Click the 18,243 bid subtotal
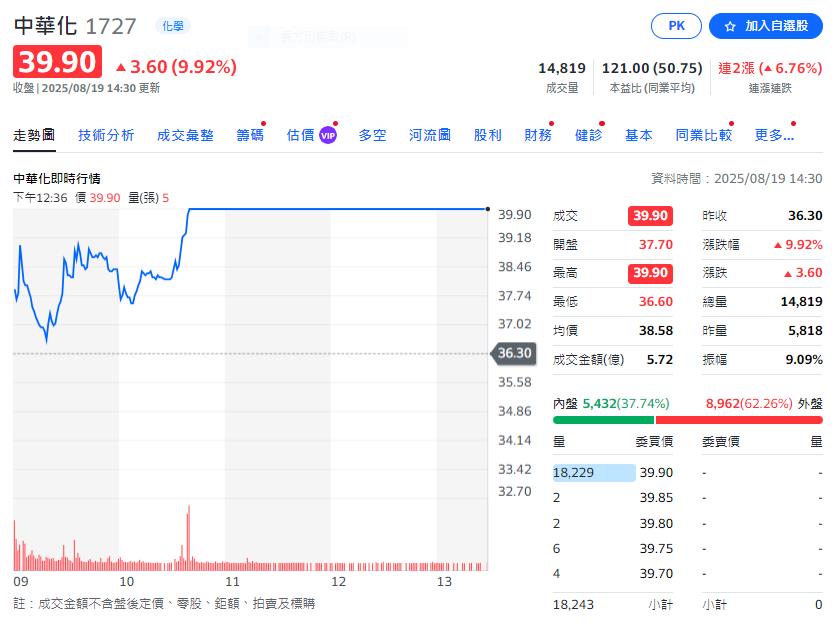 point(573,605)
